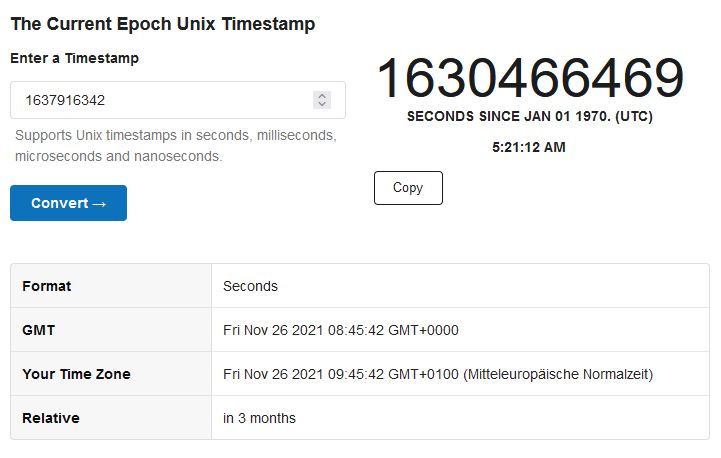The width and height of the screenshot is (721, 458).
Task: Click the "in 3 months" relative value
Action: click(259, 418)
